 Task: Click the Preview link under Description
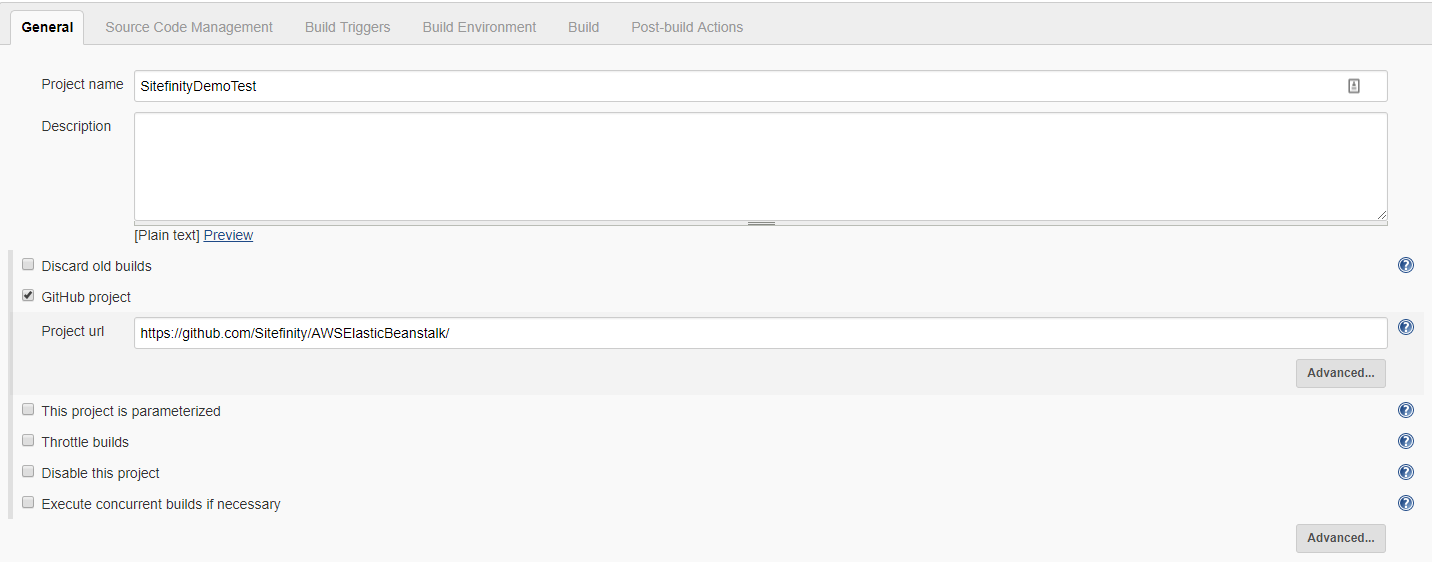pos(228,235)
